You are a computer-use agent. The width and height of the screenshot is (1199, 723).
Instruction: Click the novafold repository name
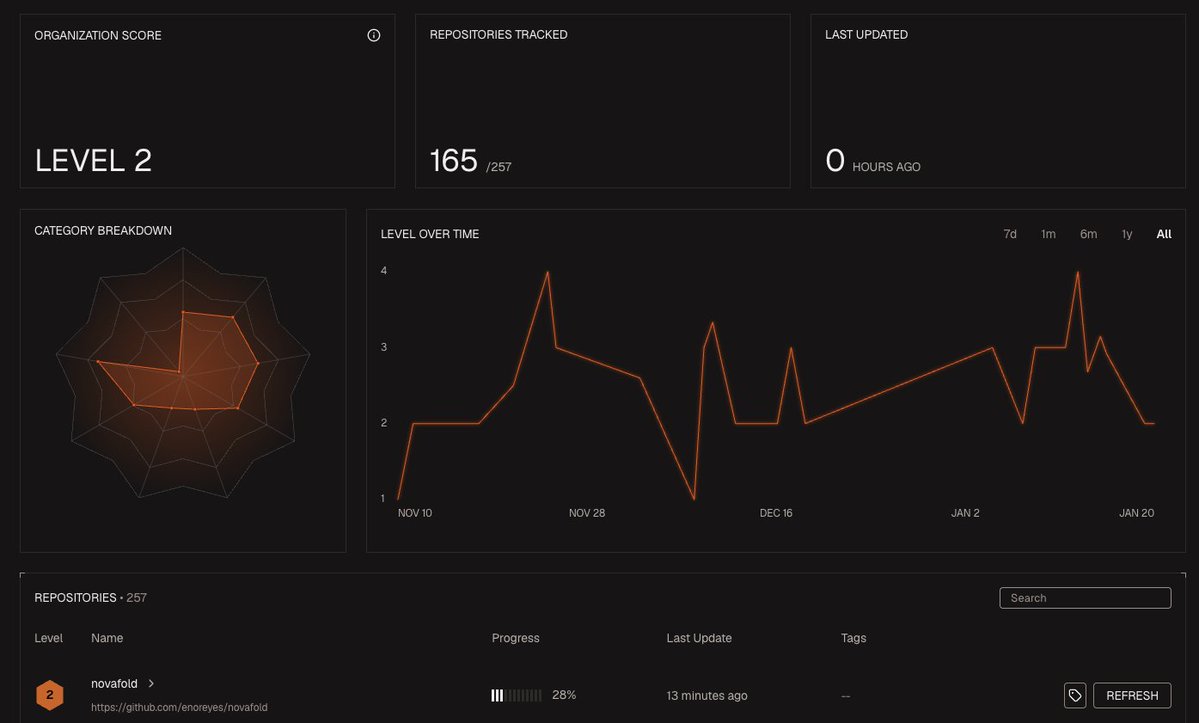(x=113, y=683)
